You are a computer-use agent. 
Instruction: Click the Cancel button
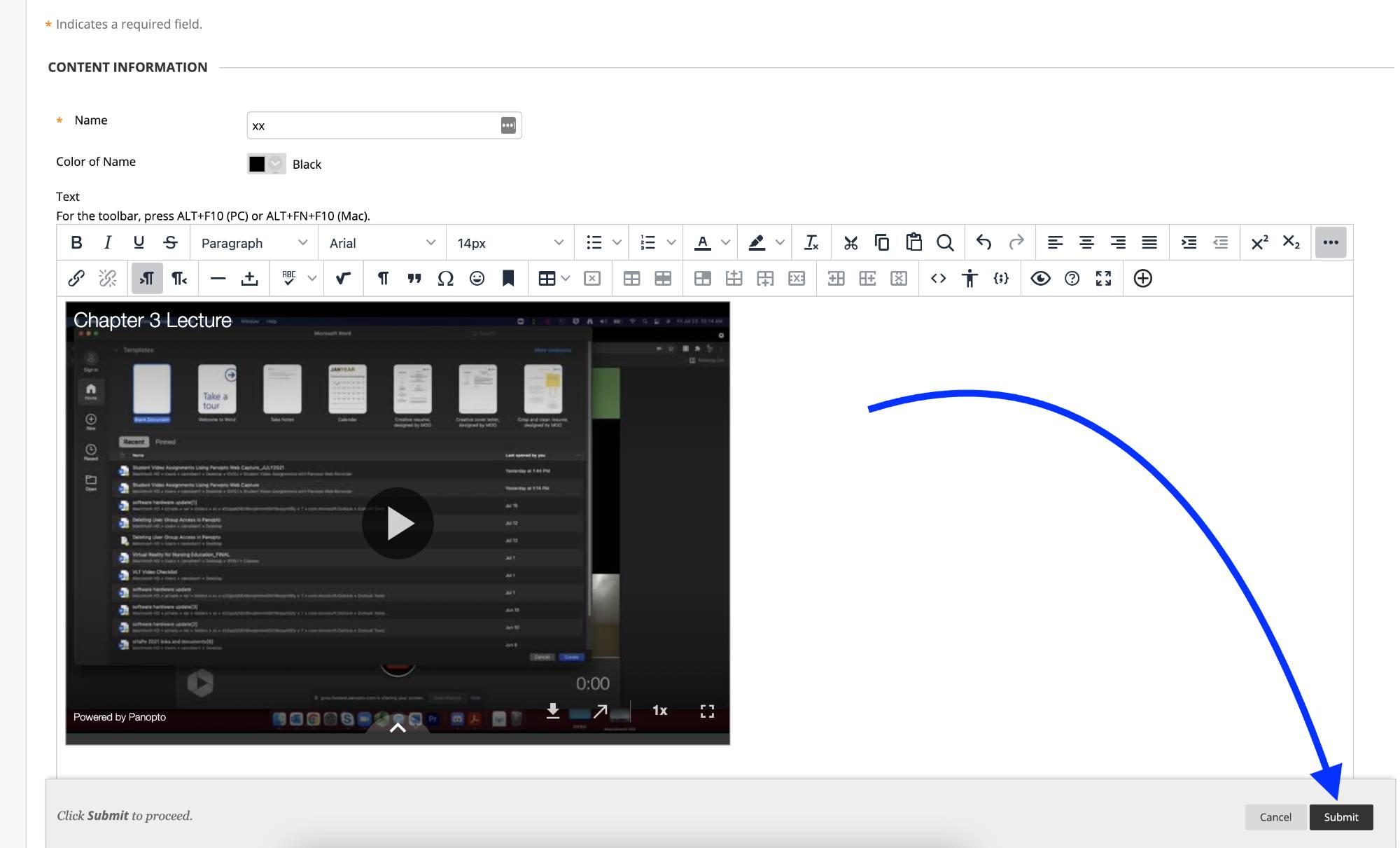click(x=1275, y=817)
